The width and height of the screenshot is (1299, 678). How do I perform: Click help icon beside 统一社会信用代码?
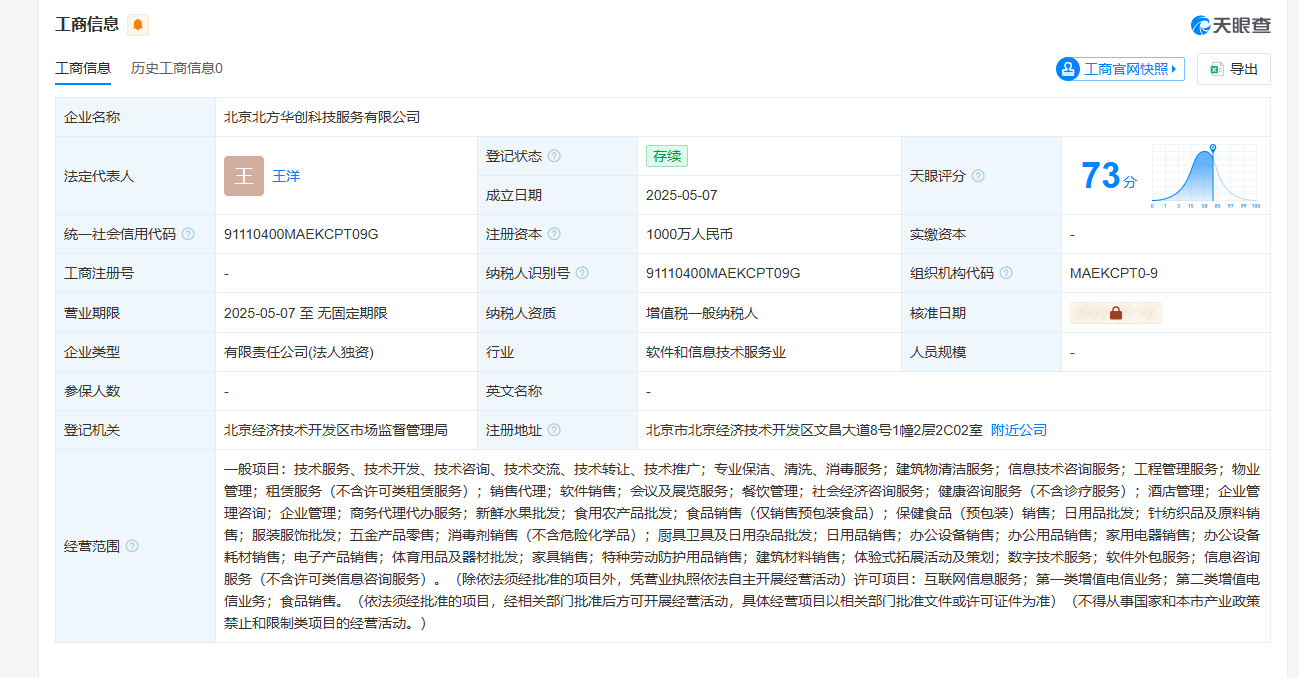[x=188, y=234]
